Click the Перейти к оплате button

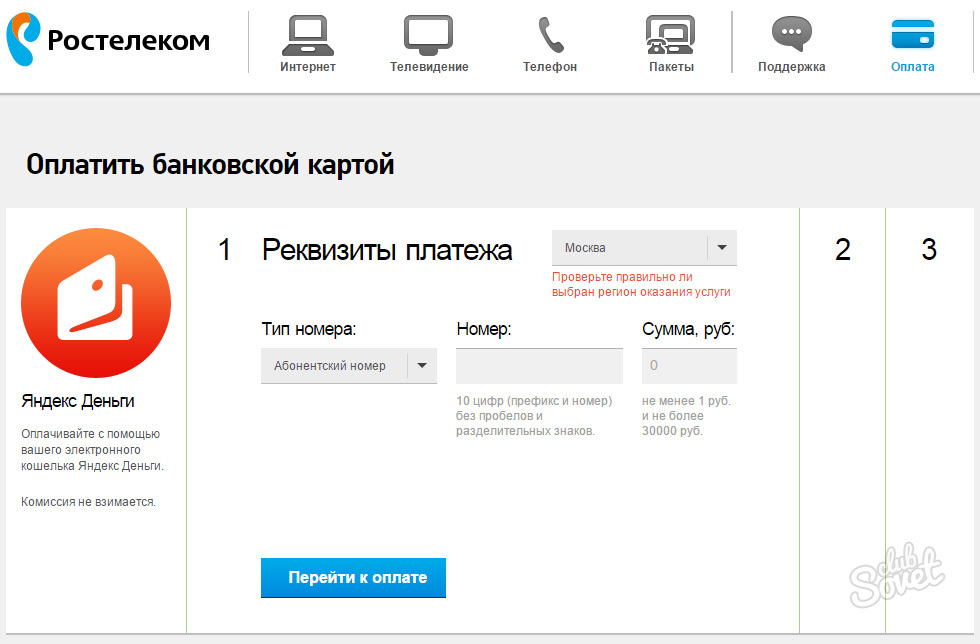[353, 578]
